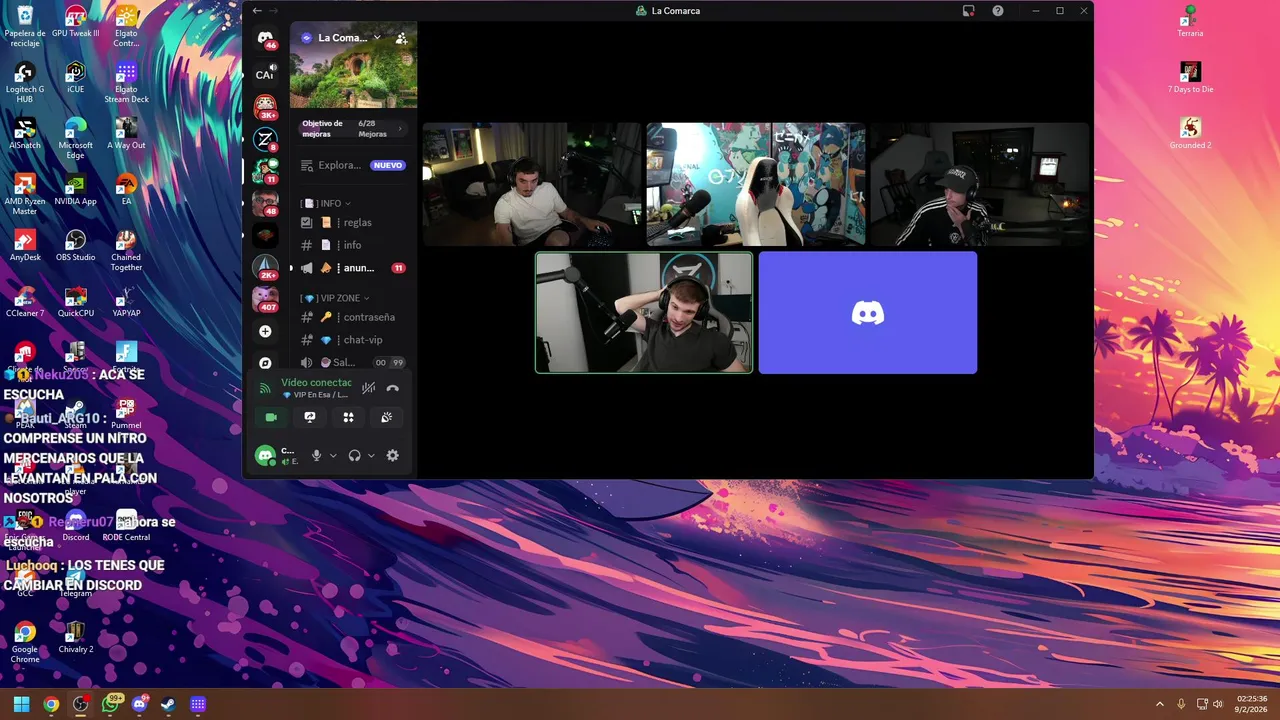This screenshot has width=1280, height=720.
Task: Collapse the INFO channel category
Action: click(326, 203)
